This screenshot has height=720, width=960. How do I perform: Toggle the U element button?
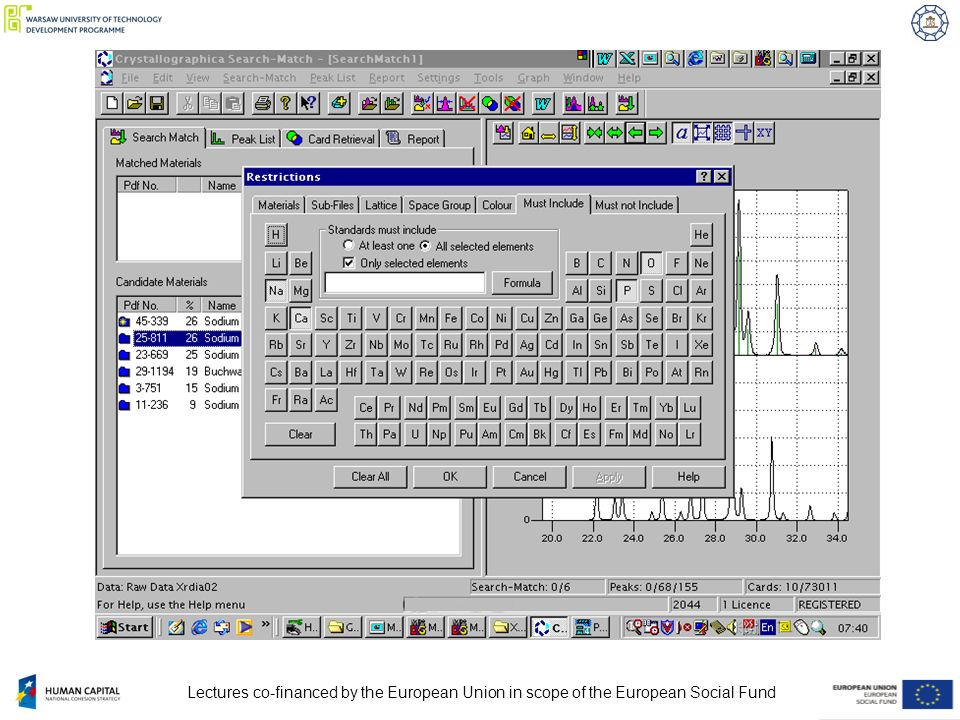pyautogui.click(x=414, y=434)
